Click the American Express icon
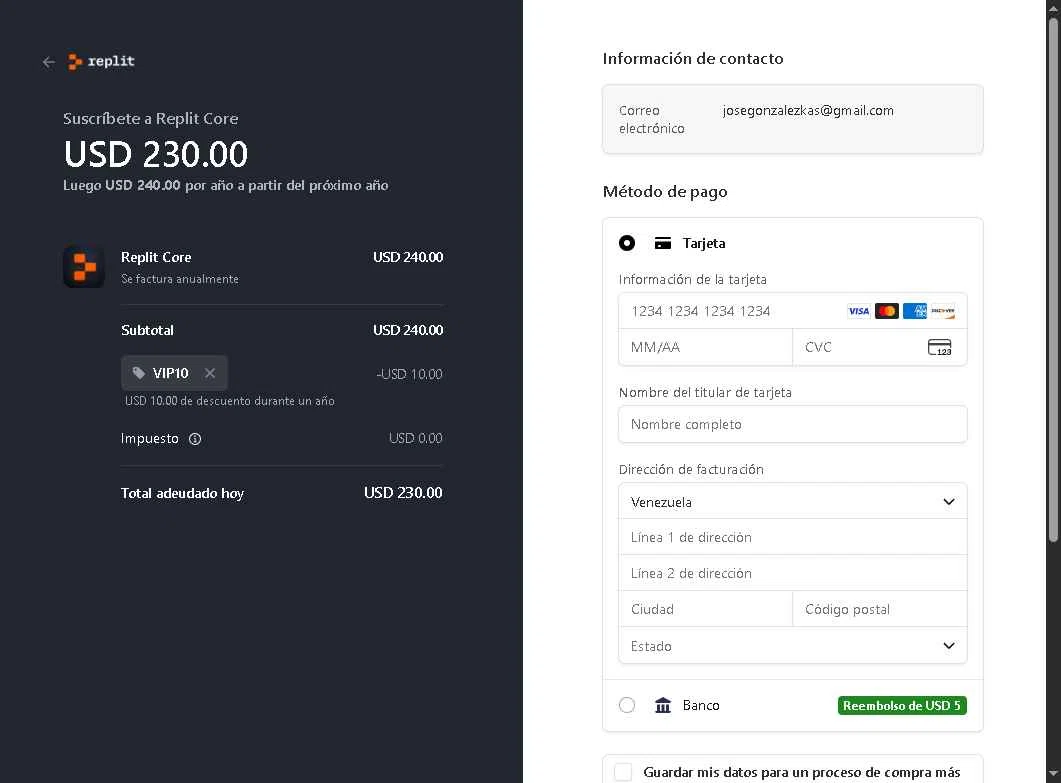The image size is (1061, 783). [914, 311]
